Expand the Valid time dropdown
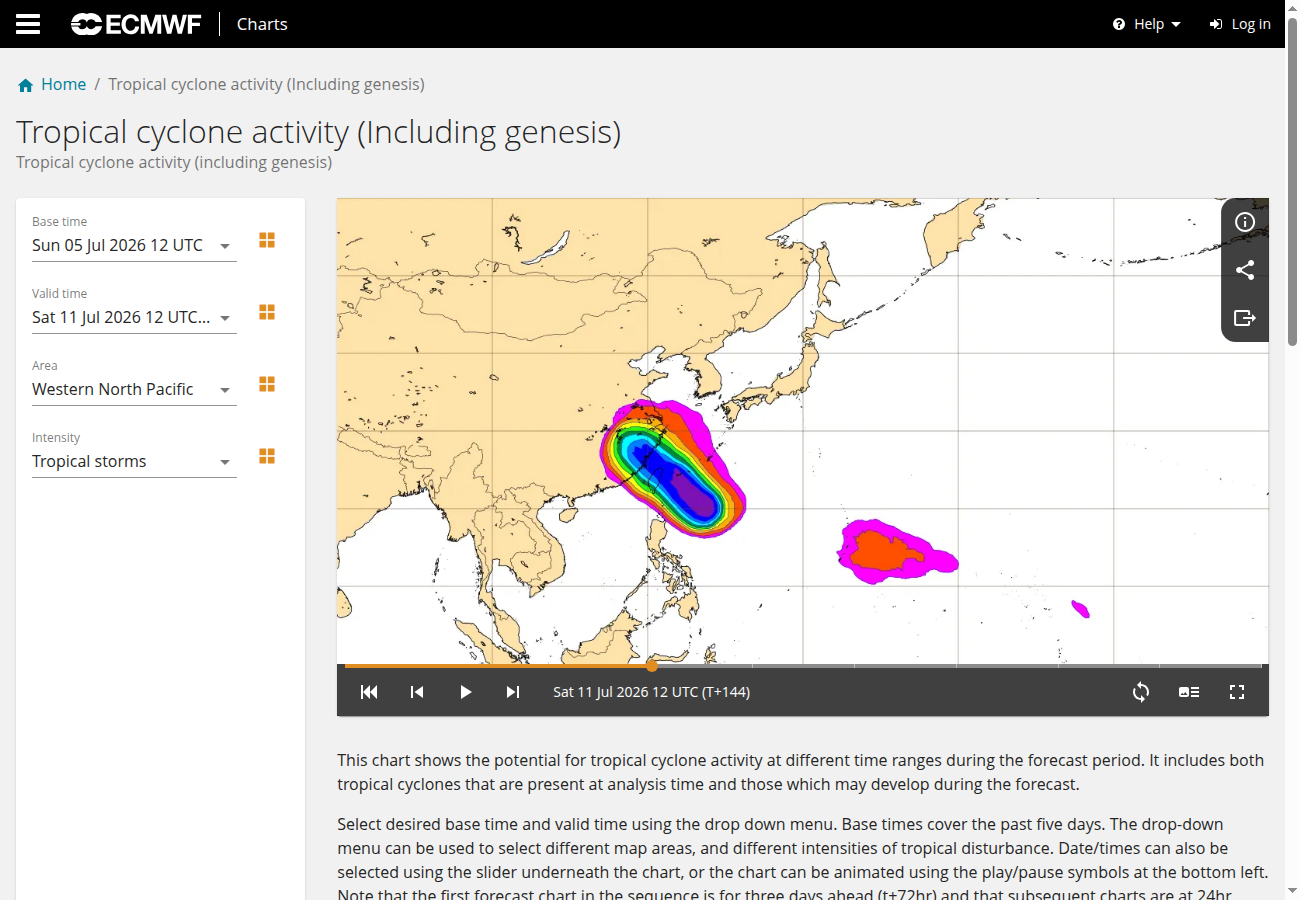The image size is (1300, 900). click(134, 317)
